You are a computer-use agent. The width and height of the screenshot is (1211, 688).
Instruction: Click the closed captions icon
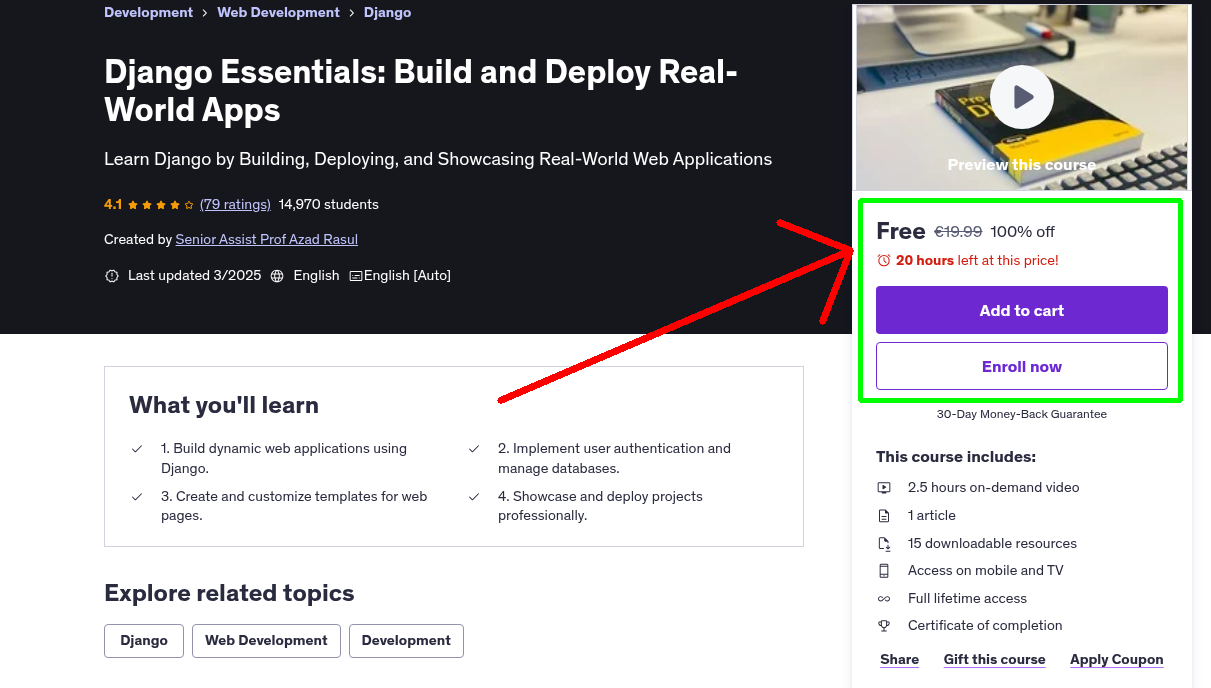pyautogui.click(x=355, y=276)
